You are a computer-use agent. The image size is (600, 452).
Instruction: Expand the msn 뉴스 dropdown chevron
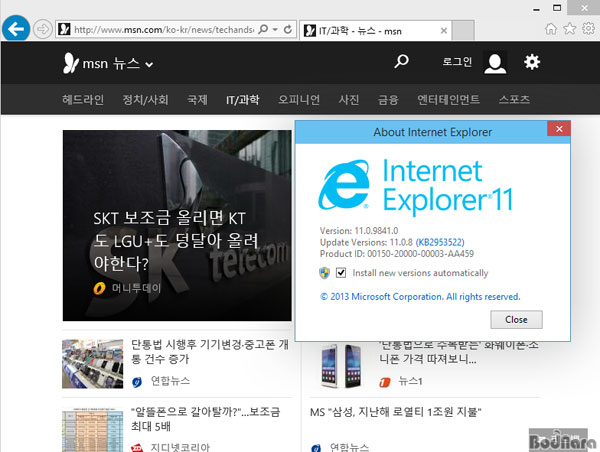(149, 65)
